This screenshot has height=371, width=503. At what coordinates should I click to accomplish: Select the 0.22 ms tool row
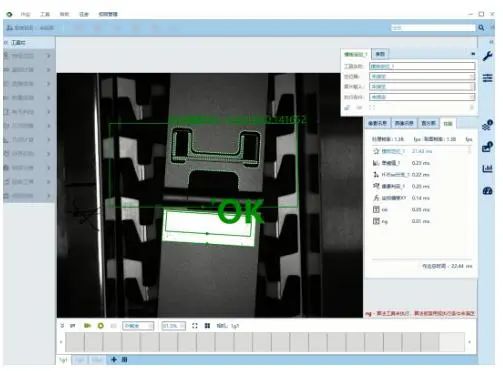420,175
